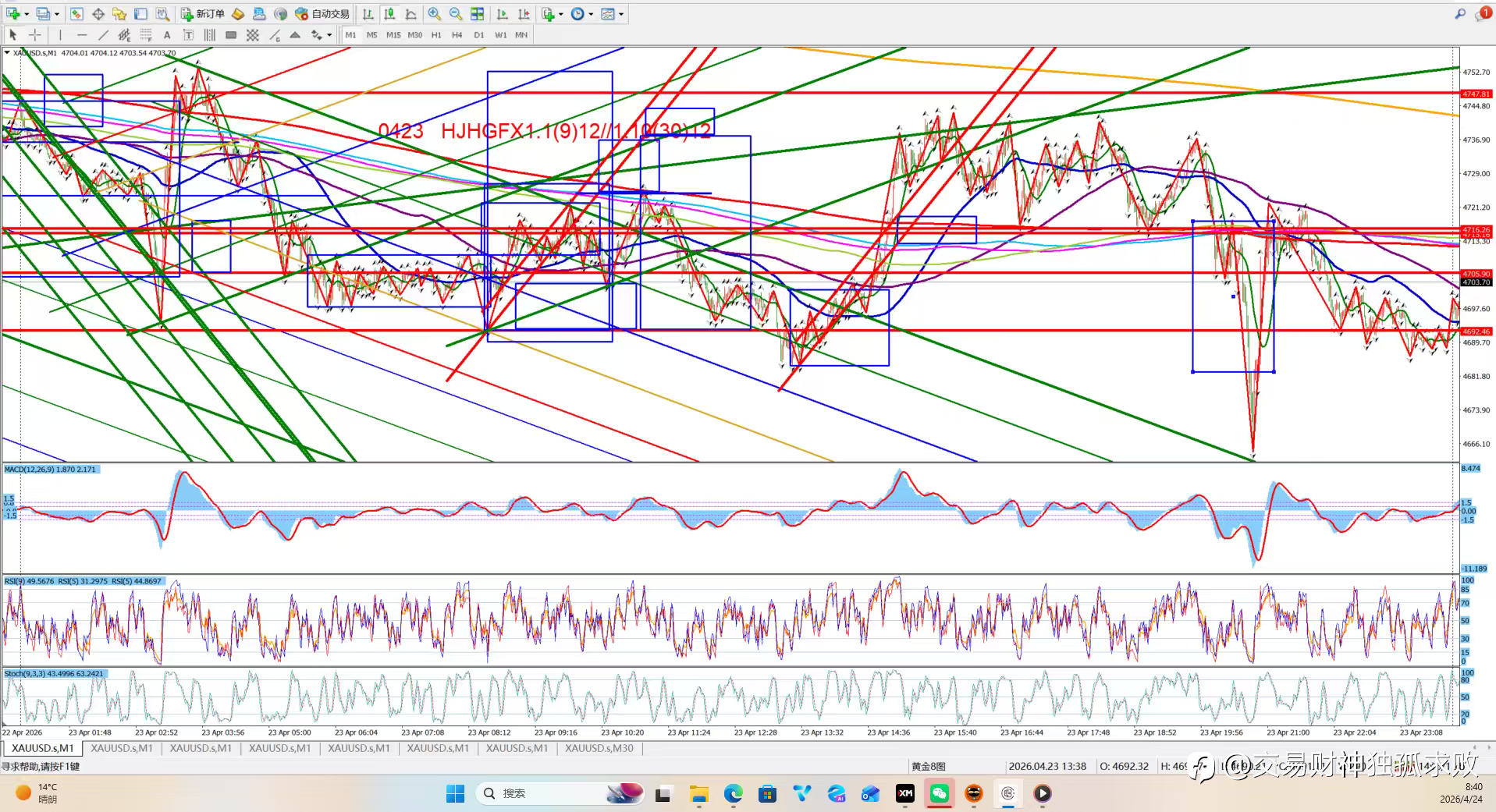
Task: Open the Market Watch panel icon
Action: click(76, 14)
